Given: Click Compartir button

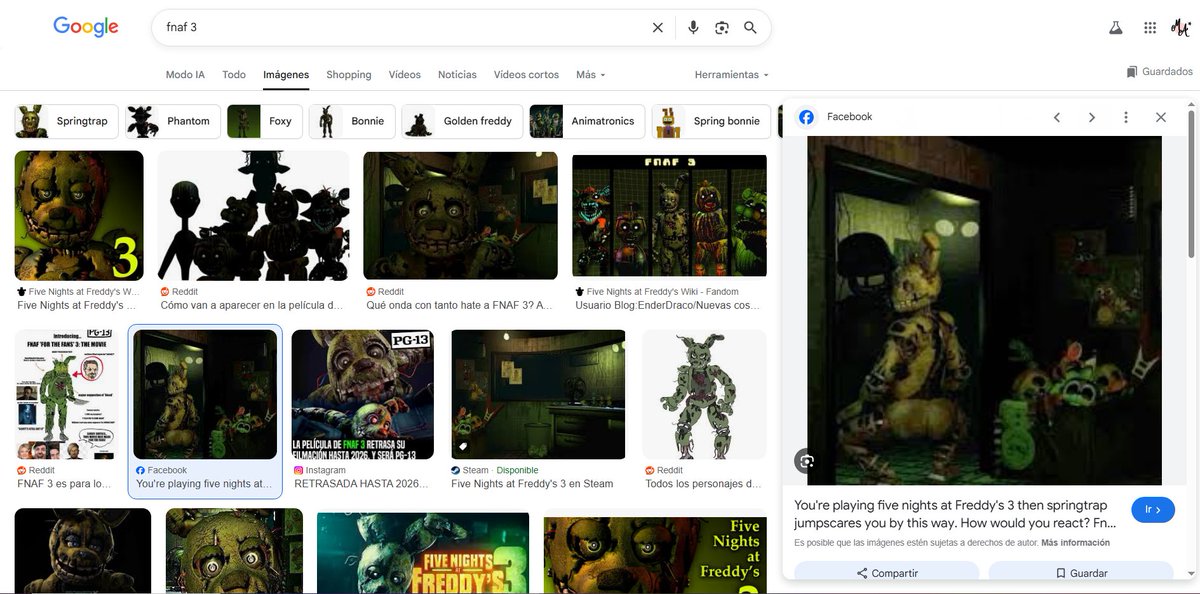Looking at the screenshot, I should click(x=887, y=573).
